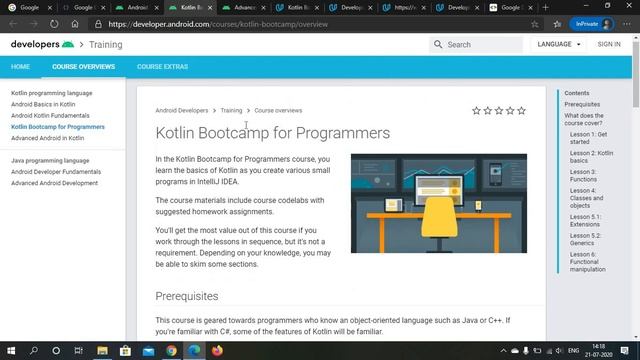This screenshot has height=360, width=640.
Task: Click the search magnifier icon
Action: click(x=438, y=44)
